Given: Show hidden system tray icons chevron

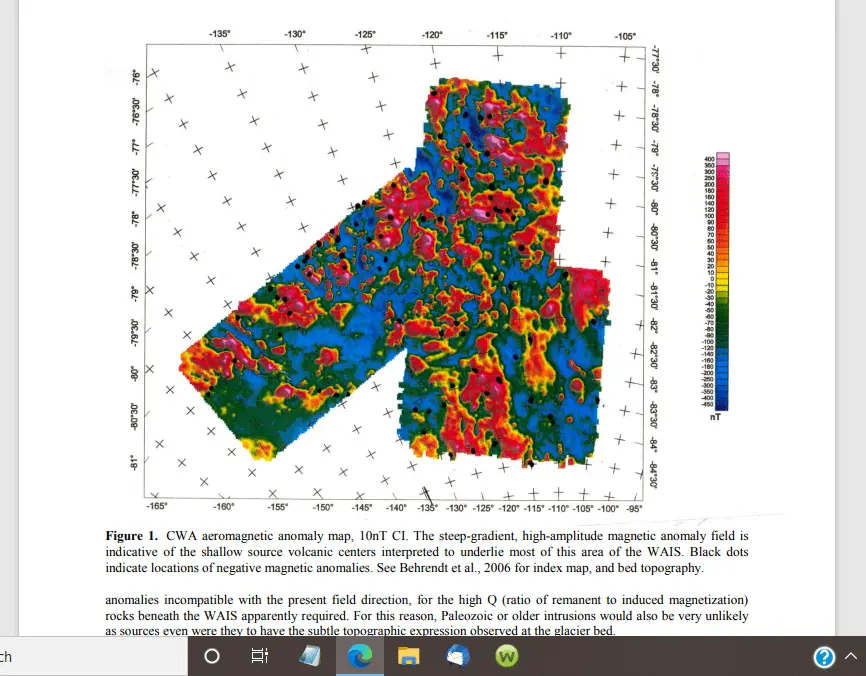Looking at the screenshot, I should 851,657.
